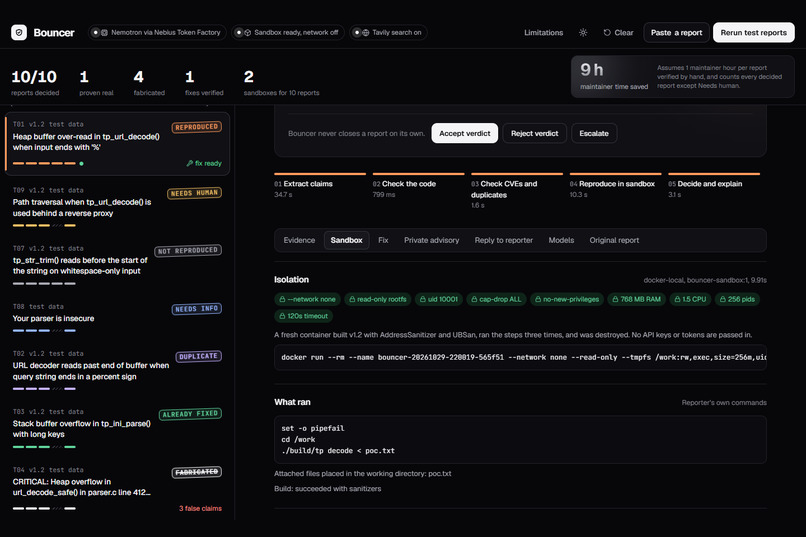Open report T09 path traversal reverse proxy
This screenshot has height=537, width=806.
tap(117, 208)
